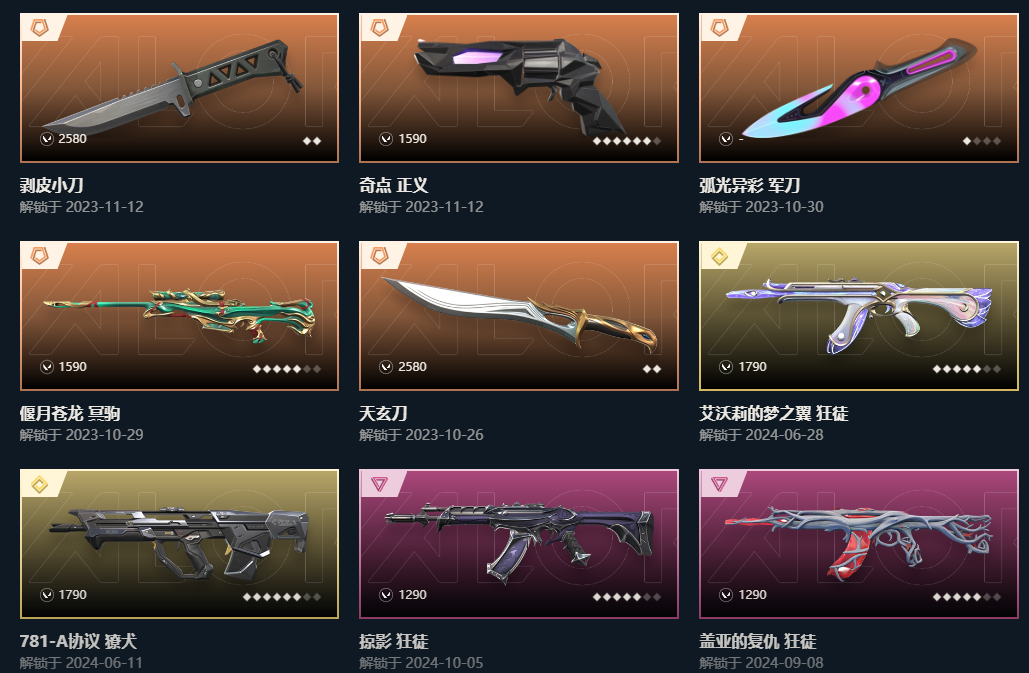Click the level diamonds on 掠影 狂徒 card
The image size is (1029, 673).
point(627,597)
